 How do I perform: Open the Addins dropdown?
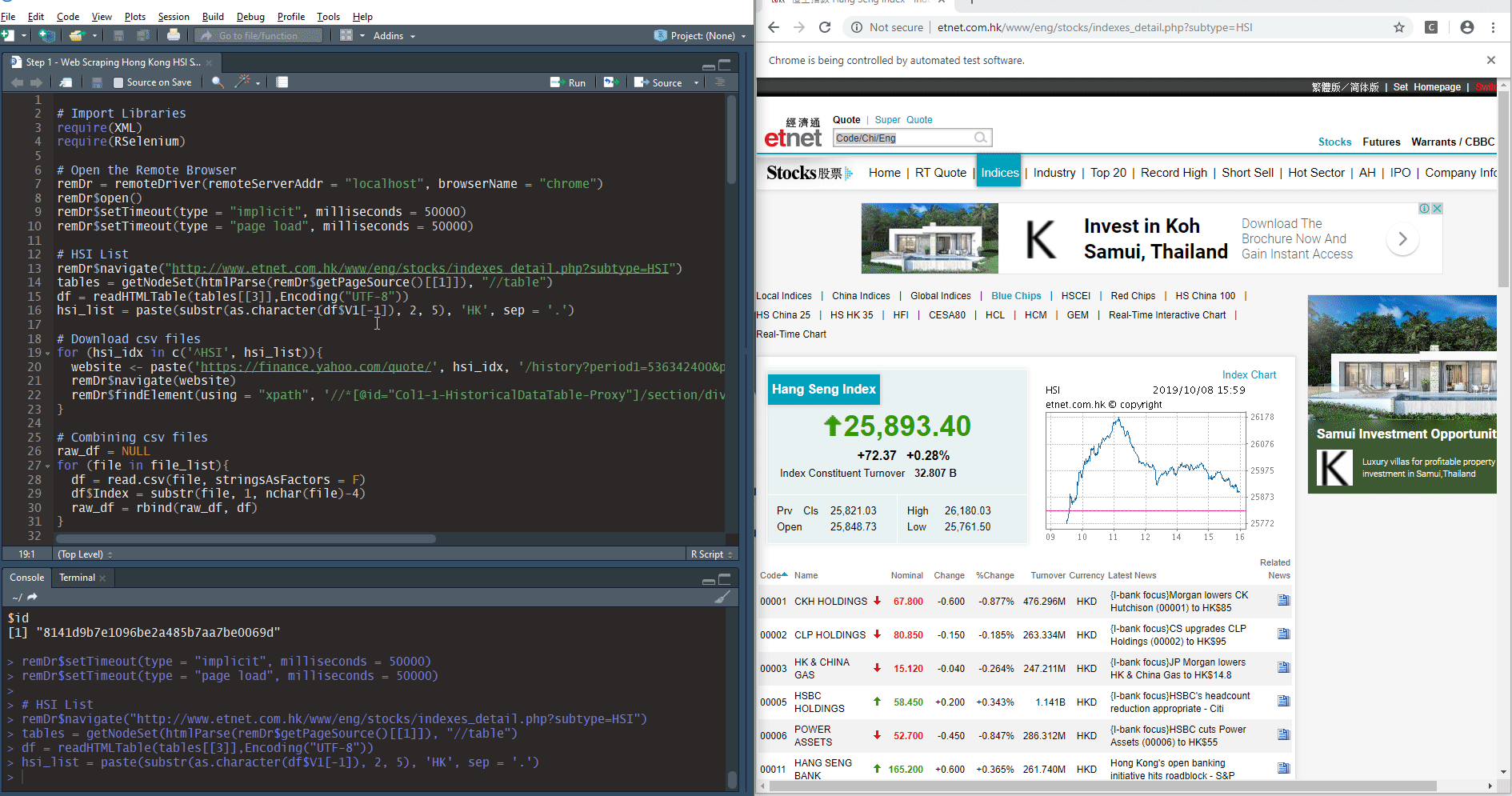(x=390, y=35)
